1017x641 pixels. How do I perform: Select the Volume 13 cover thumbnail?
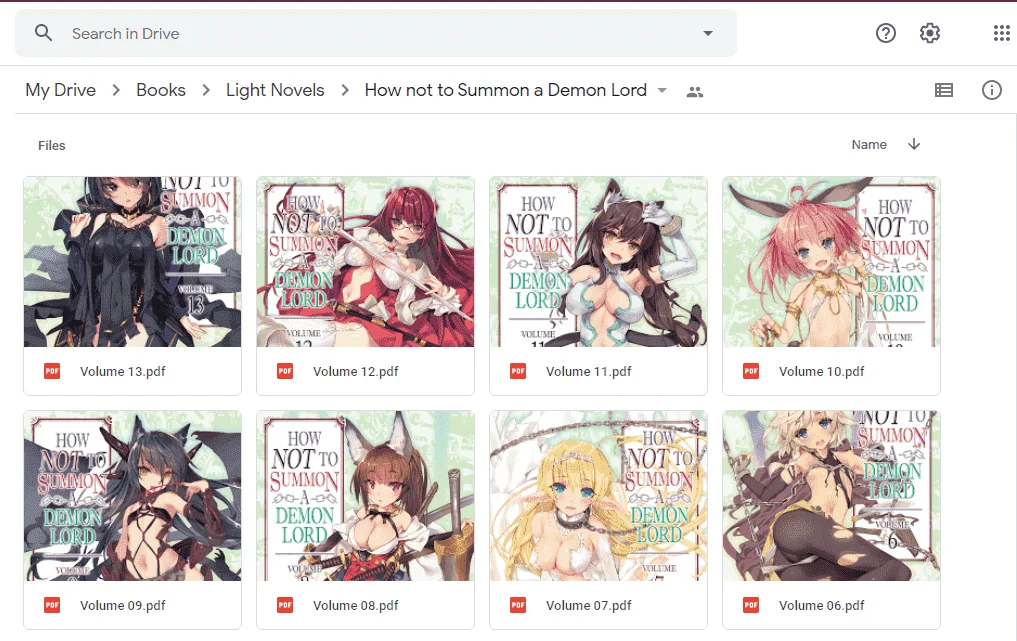pyautogui.click(x=132, y=261)
